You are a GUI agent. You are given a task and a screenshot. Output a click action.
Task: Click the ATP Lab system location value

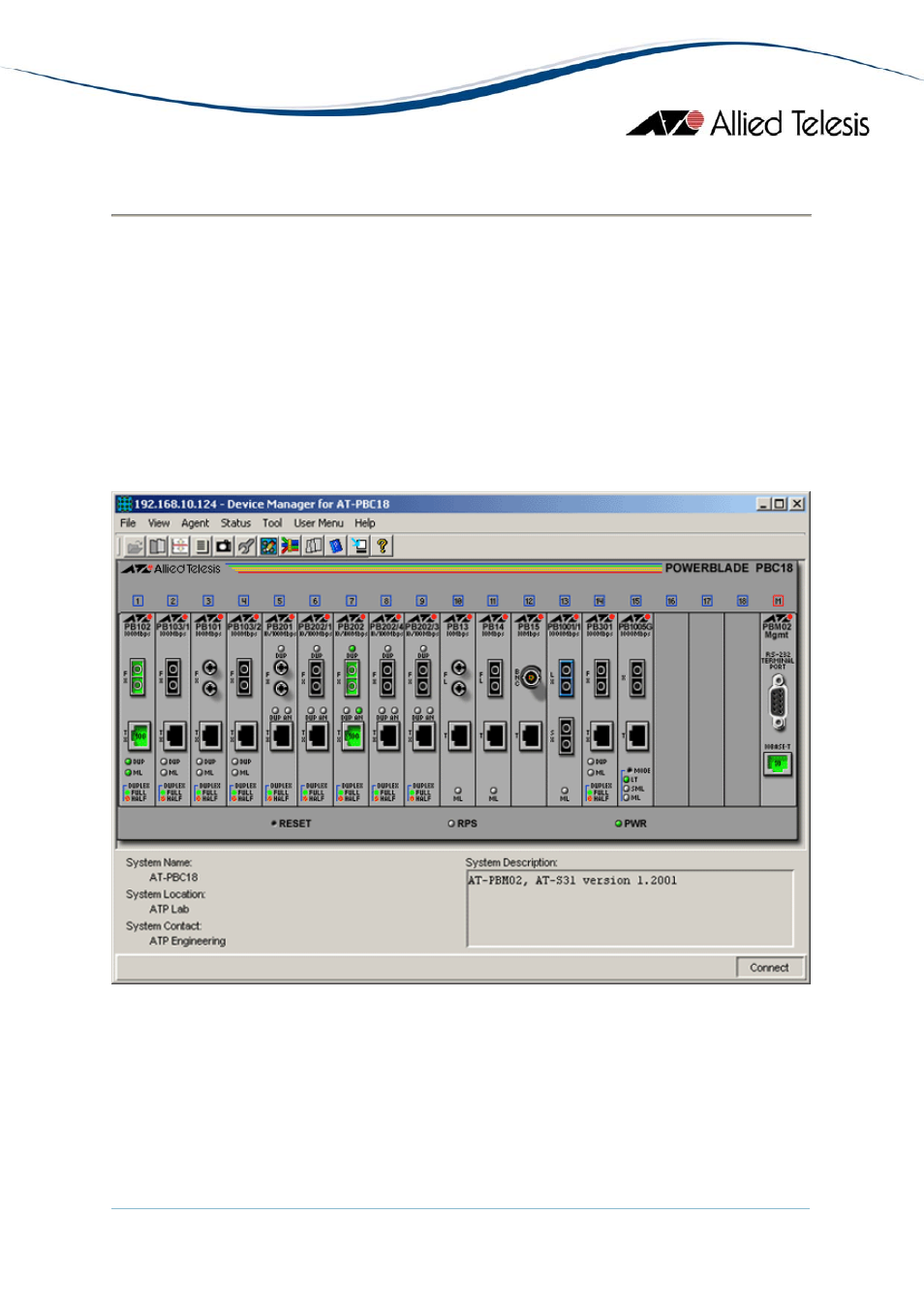[x=169, y=910]
